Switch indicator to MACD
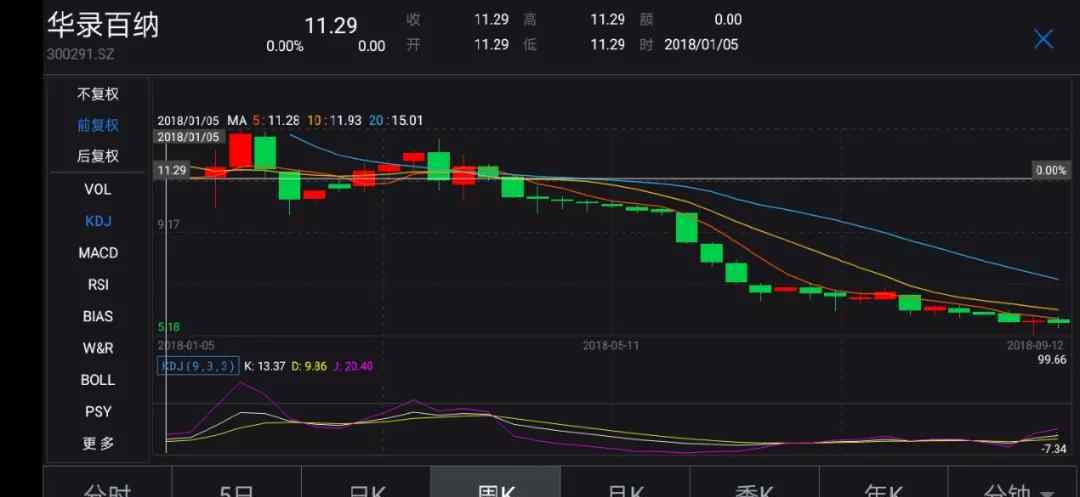This screenshot has height=497, width=1080. 98,253
